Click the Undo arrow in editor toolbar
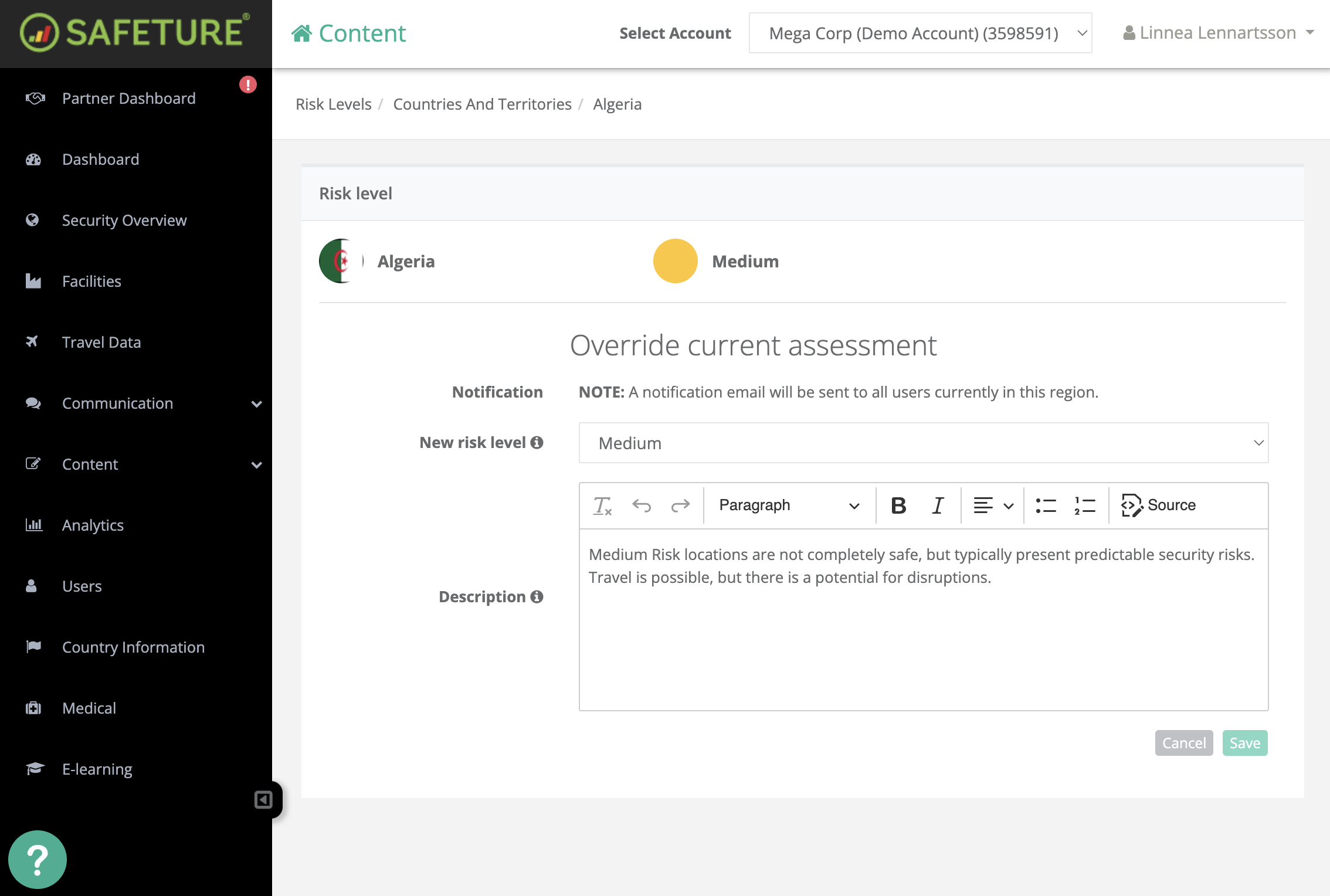This screenshot has height=896, width=1330. coord(642,505)
